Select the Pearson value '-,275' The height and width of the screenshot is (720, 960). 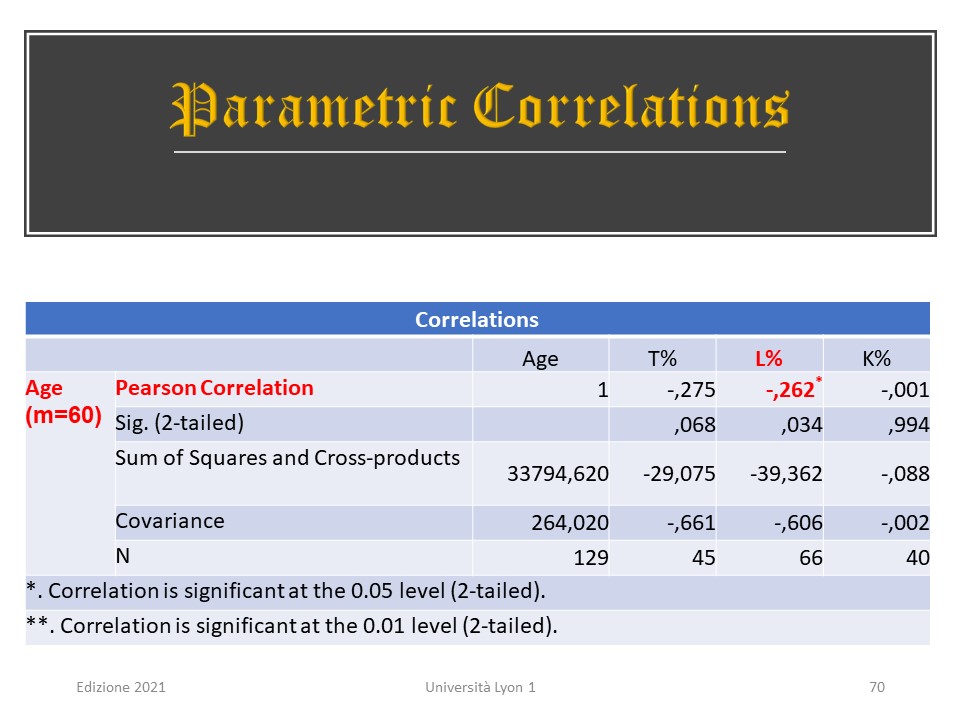(691, 390)
